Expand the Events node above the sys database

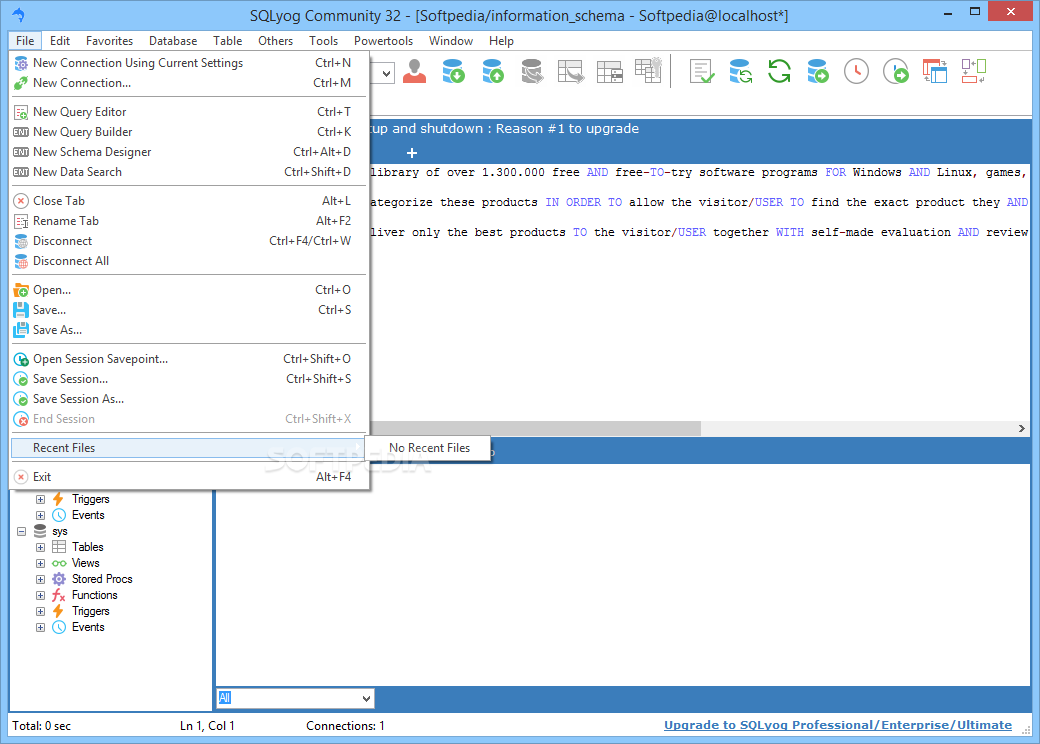click(40, 515)
